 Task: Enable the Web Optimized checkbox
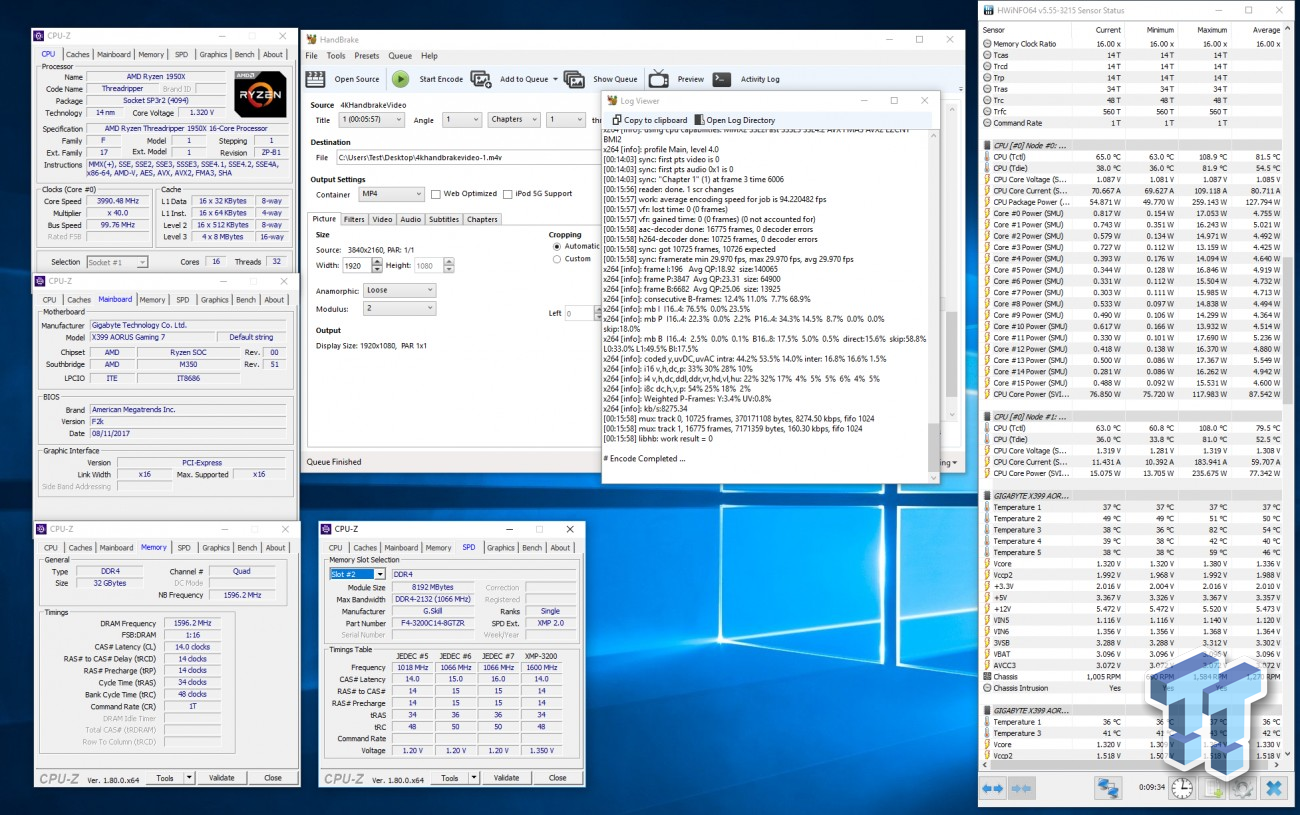click(x=436, y=194)
